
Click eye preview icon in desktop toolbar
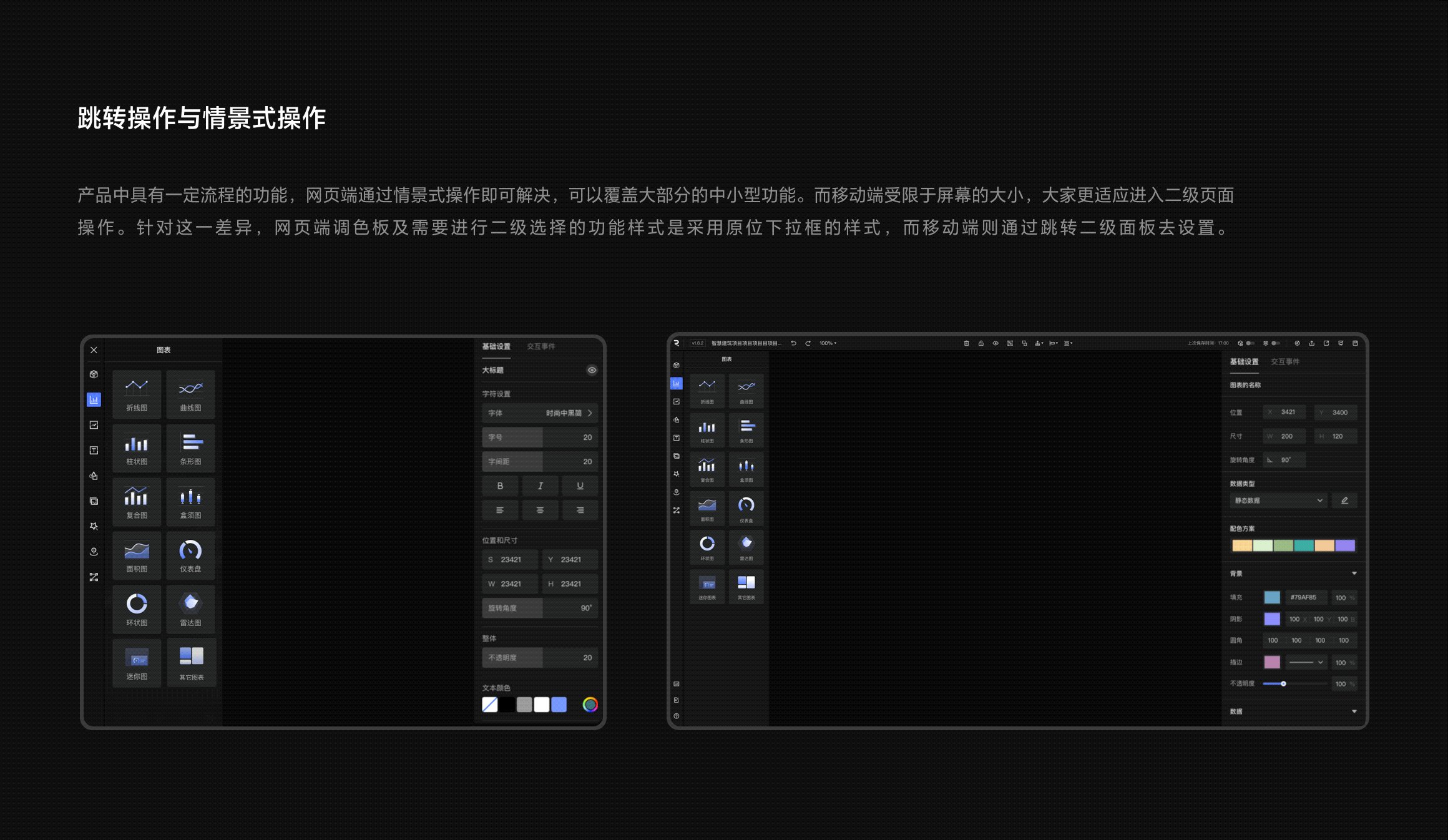[x=995, y=343]
